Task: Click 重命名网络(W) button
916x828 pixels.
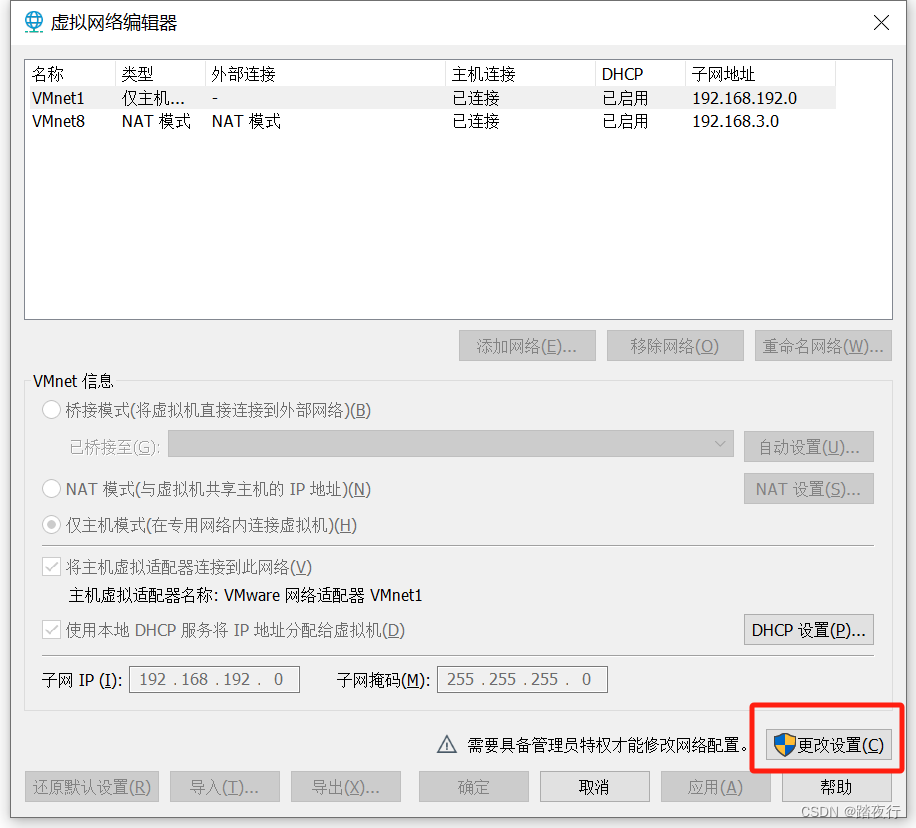Action: click(823, 346)
